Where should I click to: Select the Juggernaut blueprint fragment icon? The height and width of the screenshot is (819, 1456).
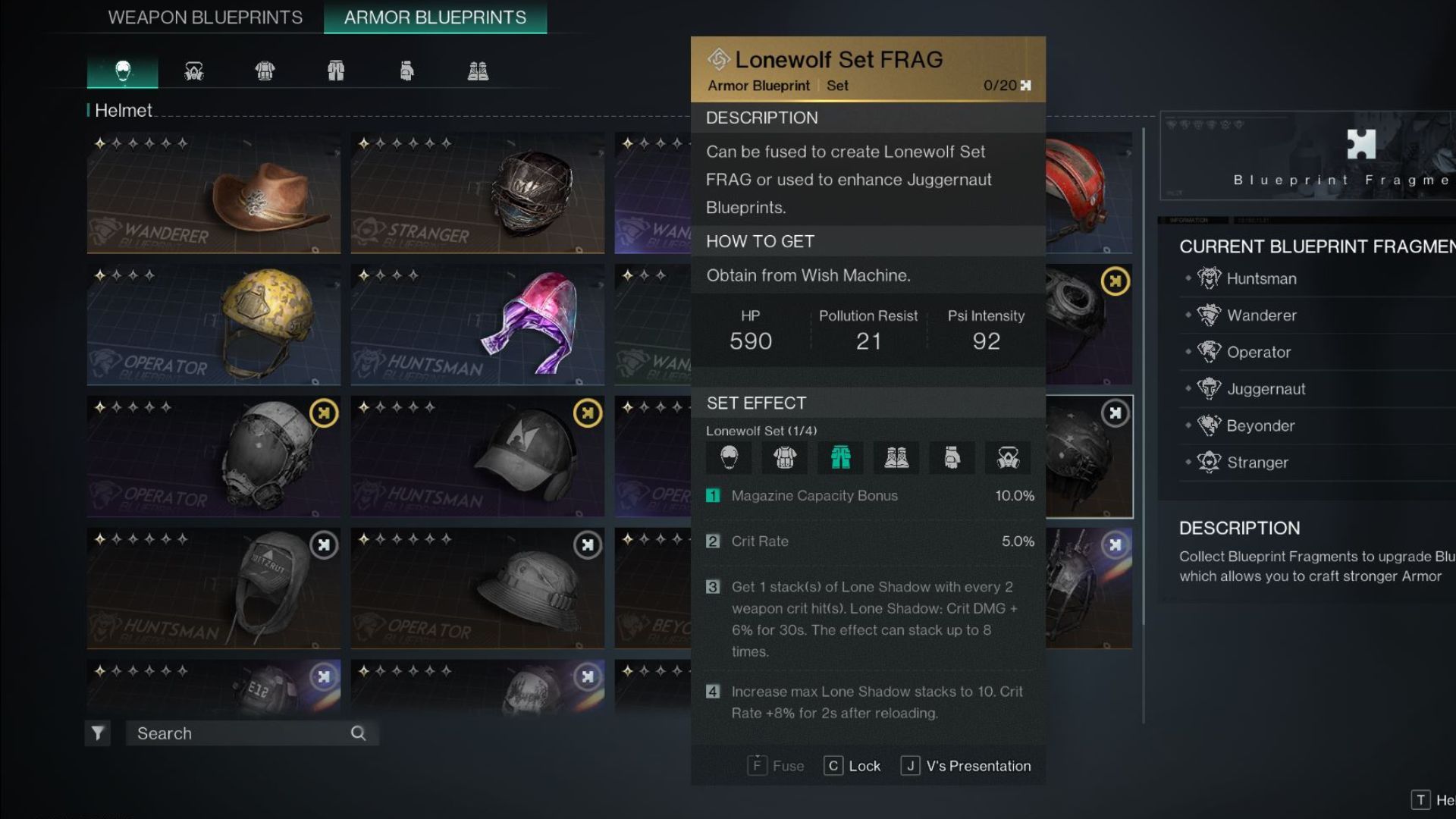[x=1208, y=388]
